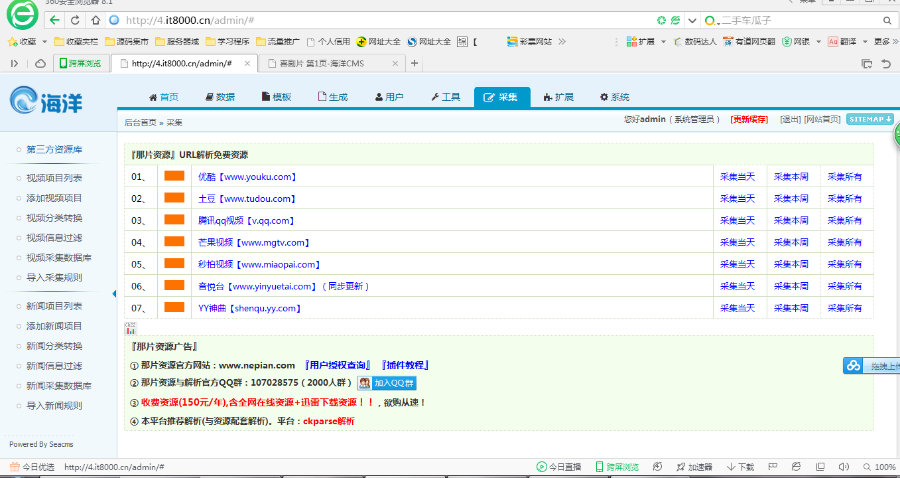The image size is (900, 478).
Task: Reload the page with refresh icon
Action: point(75,20)
